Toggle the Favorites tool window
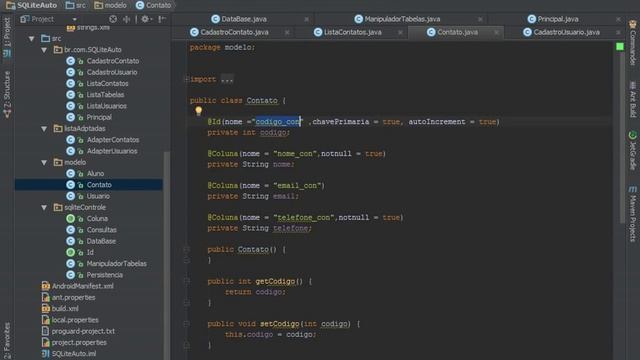The height and width of the screenshot is (360, 640). point(7,341)
